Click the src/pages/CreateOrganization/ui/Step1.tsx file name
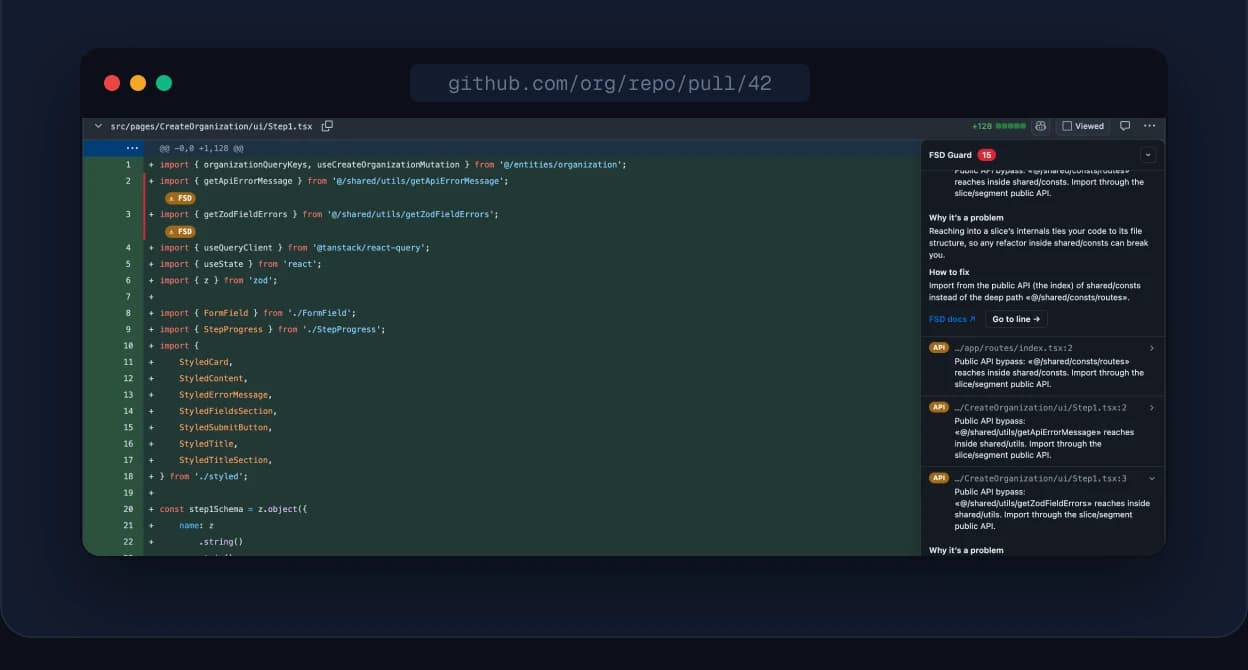This screenshot has height=670, width=1248. [211, 127]
